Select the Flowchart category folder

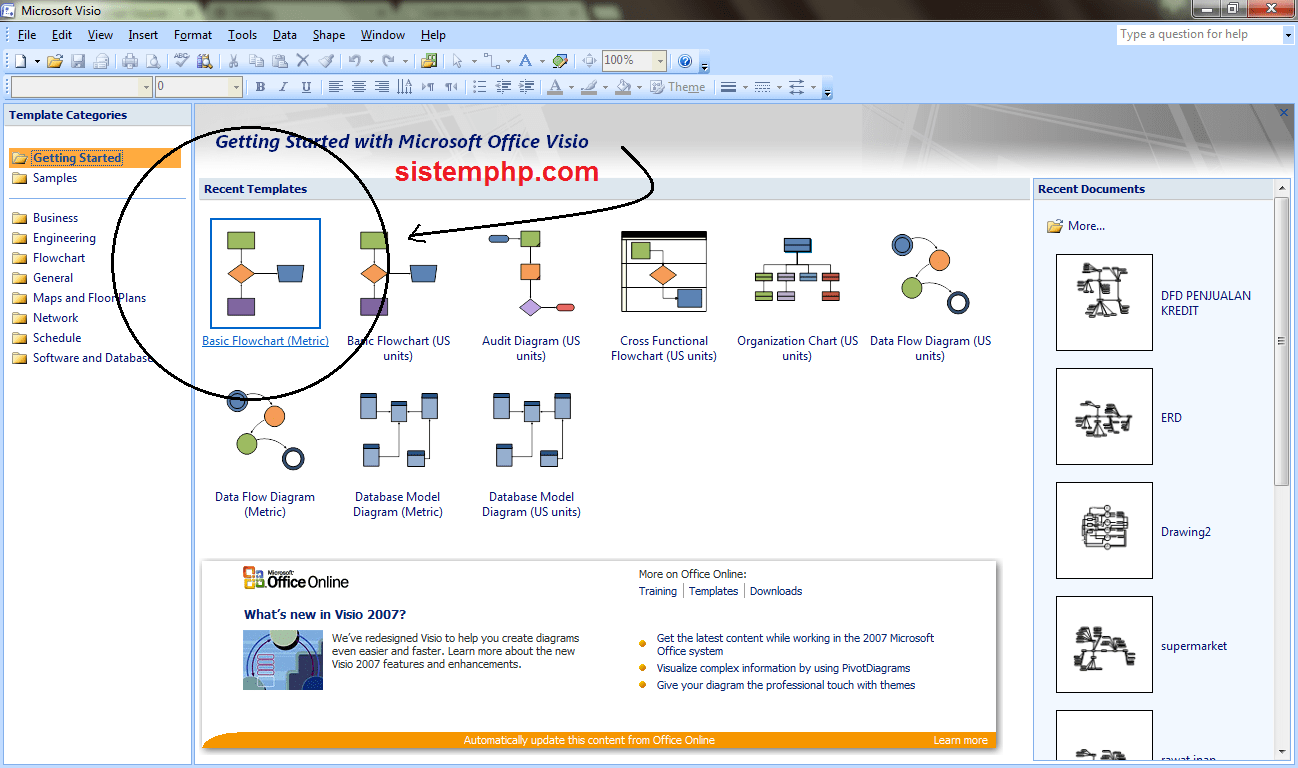[49, 258]
